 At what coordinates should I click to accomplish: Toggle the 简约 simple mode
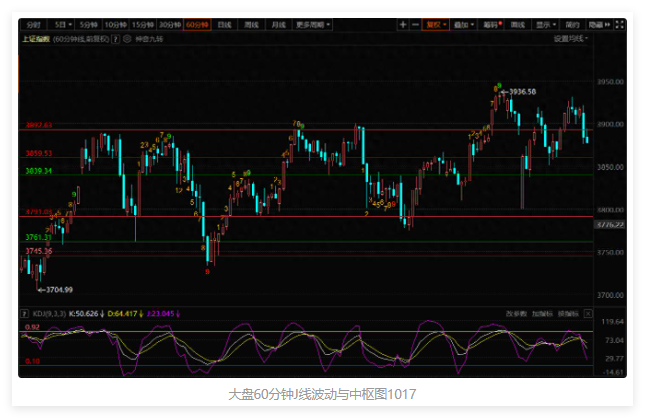point(571,22)
